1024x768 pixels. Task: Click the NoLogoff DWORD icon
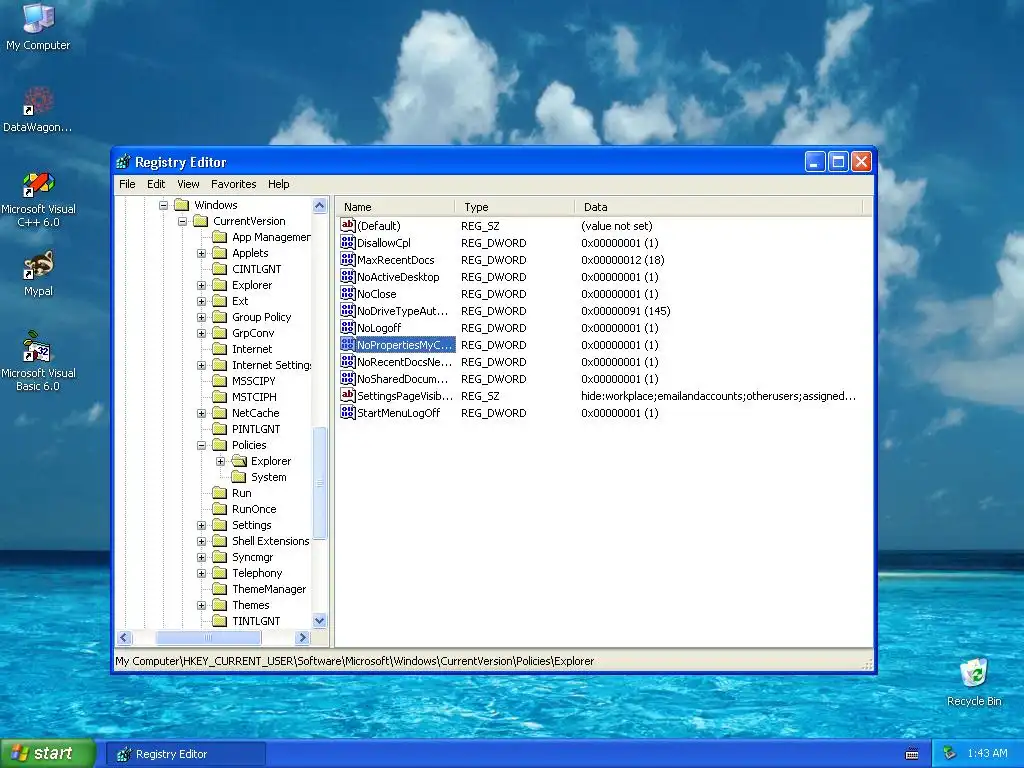(347, 327)
